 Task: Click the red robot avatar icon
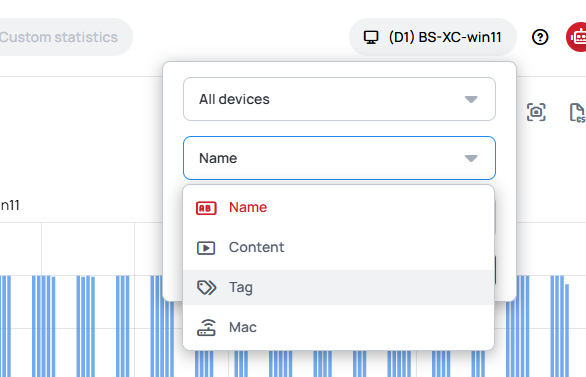click(x=576, y=37)
